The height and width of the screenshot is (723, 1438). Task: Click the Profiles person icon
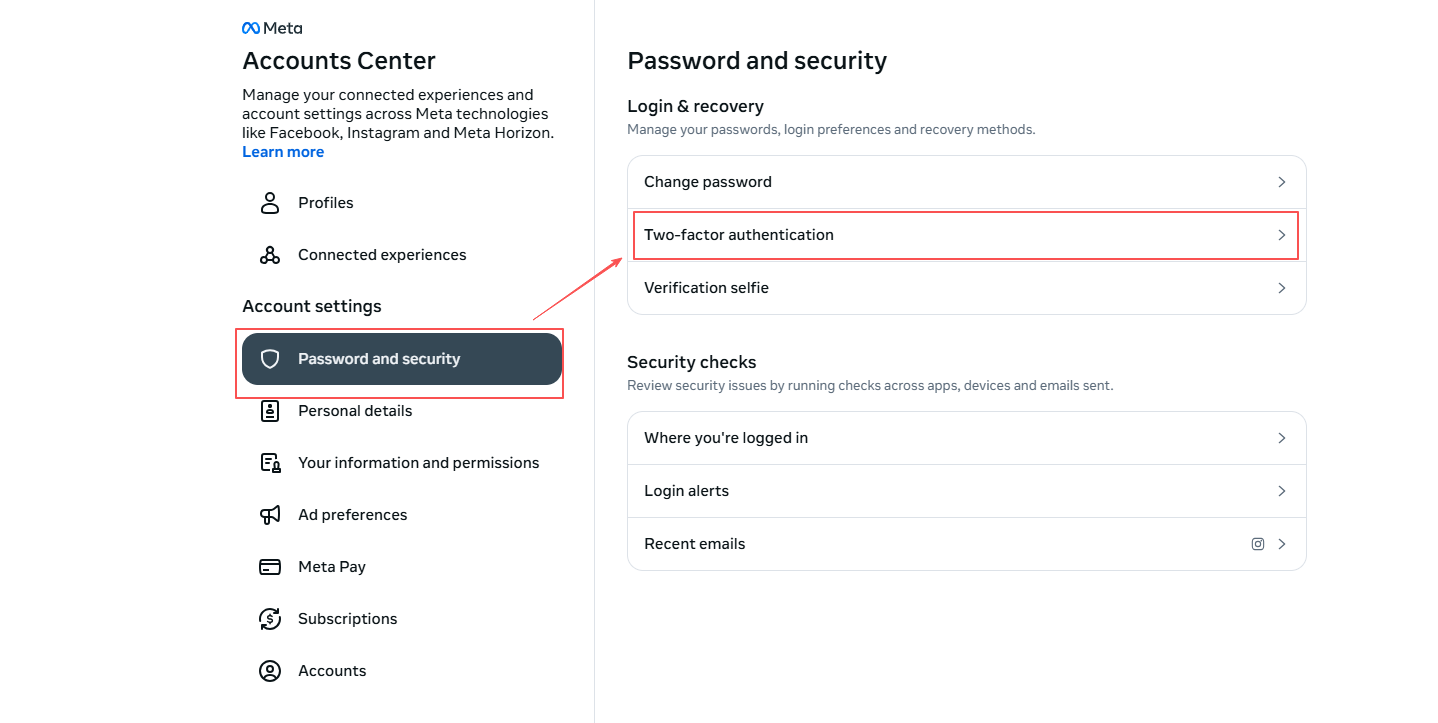point(270,203)
